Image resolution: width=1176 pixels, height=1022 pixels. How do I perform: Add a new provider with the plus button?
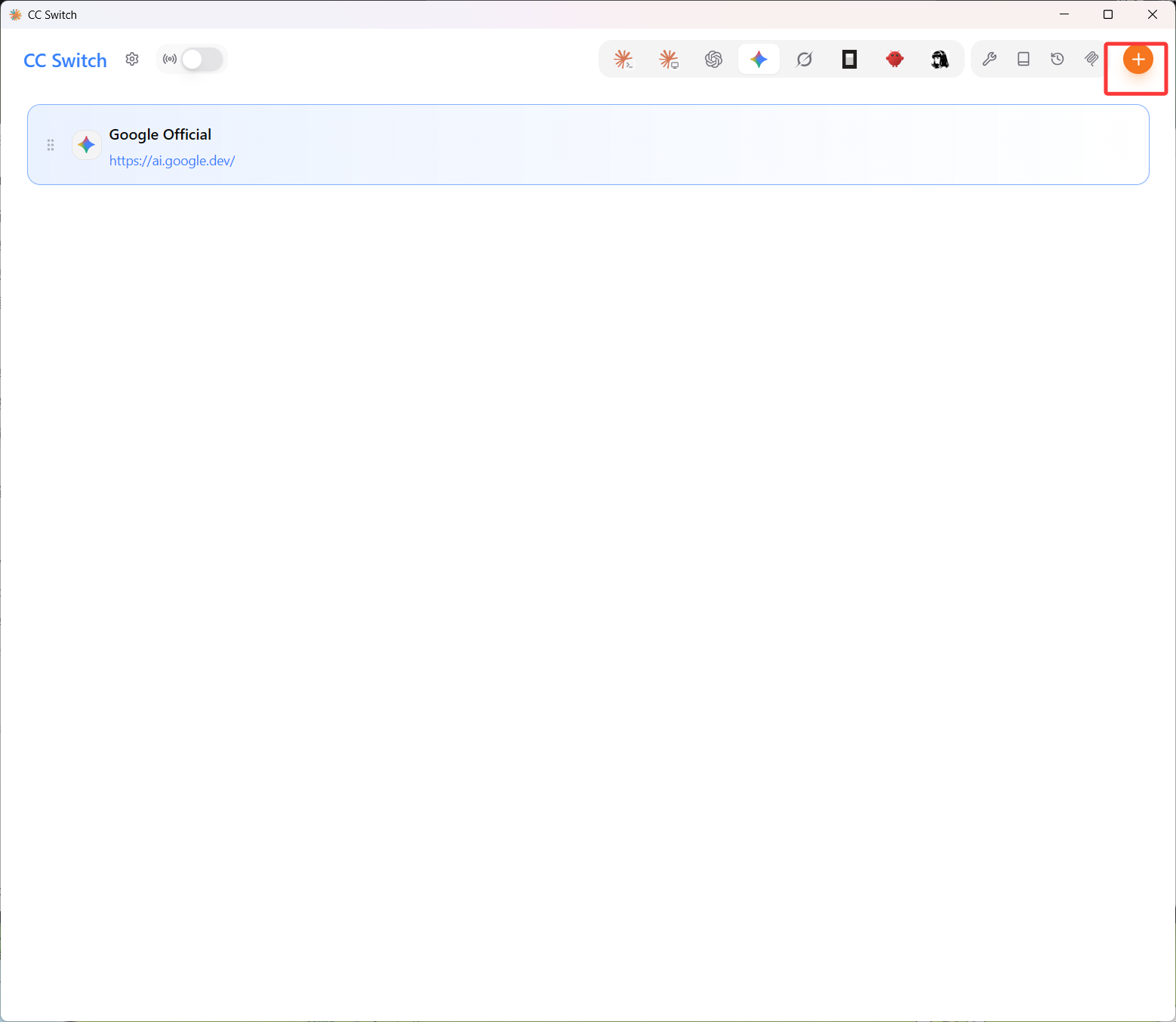[x=1138, y=59]
